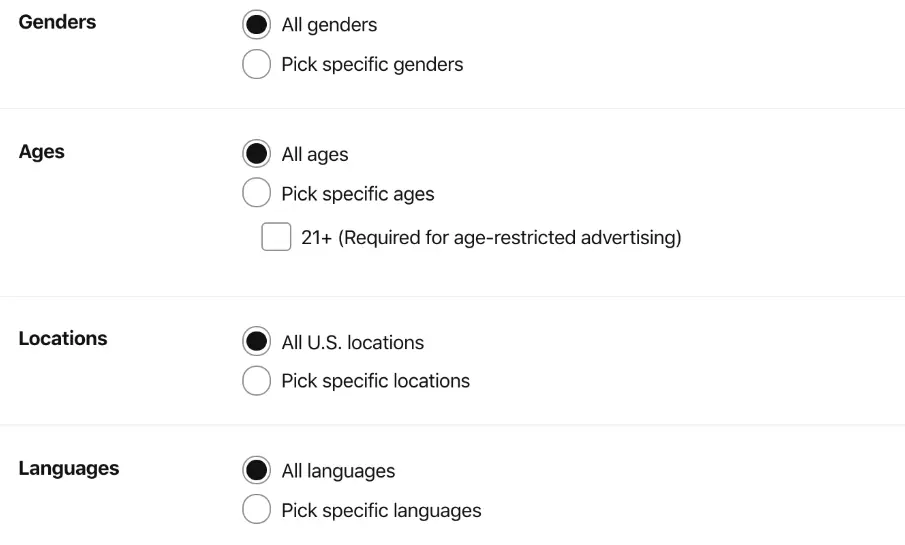The height and width of the screenshot is (545, 905).
Task: Click the "Required for age-restricted advertising" text
Action: tap(510, 238)
